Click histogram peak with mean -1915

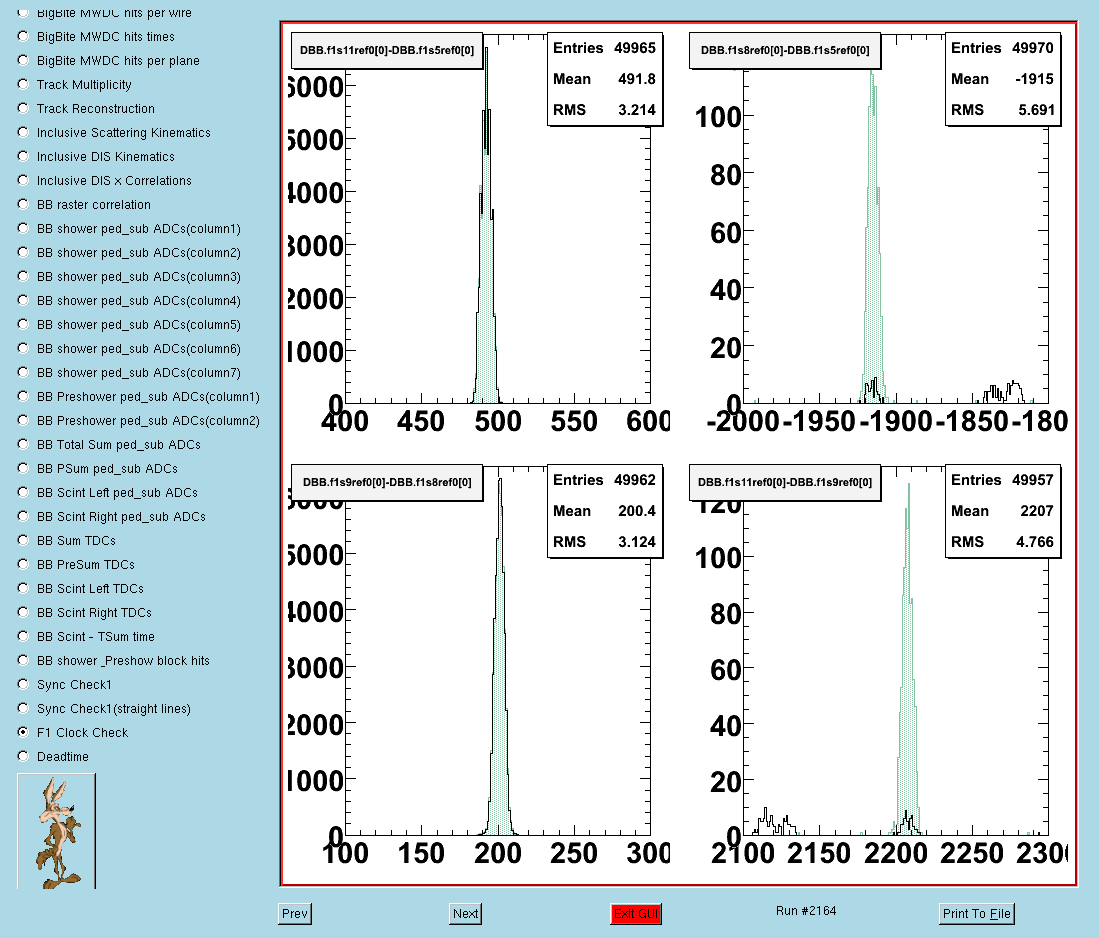[x=873, y=235]
